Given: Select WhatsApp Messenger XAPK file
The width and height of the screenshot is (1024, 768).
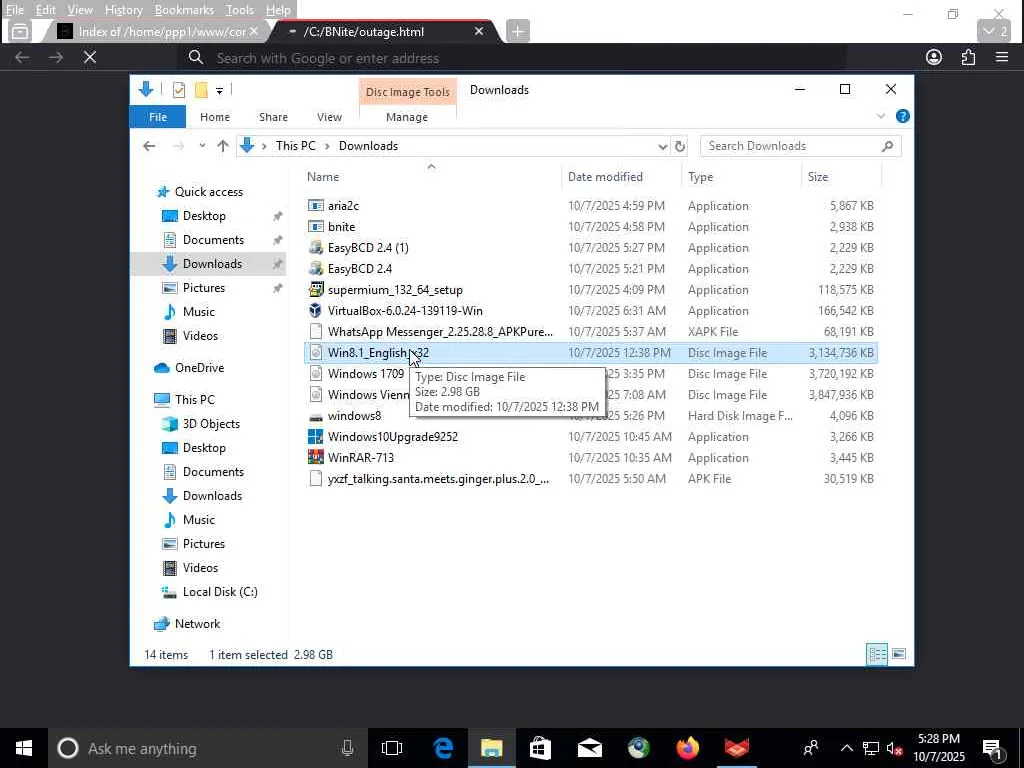Looking at the screenshot, I should pos(440,331).
